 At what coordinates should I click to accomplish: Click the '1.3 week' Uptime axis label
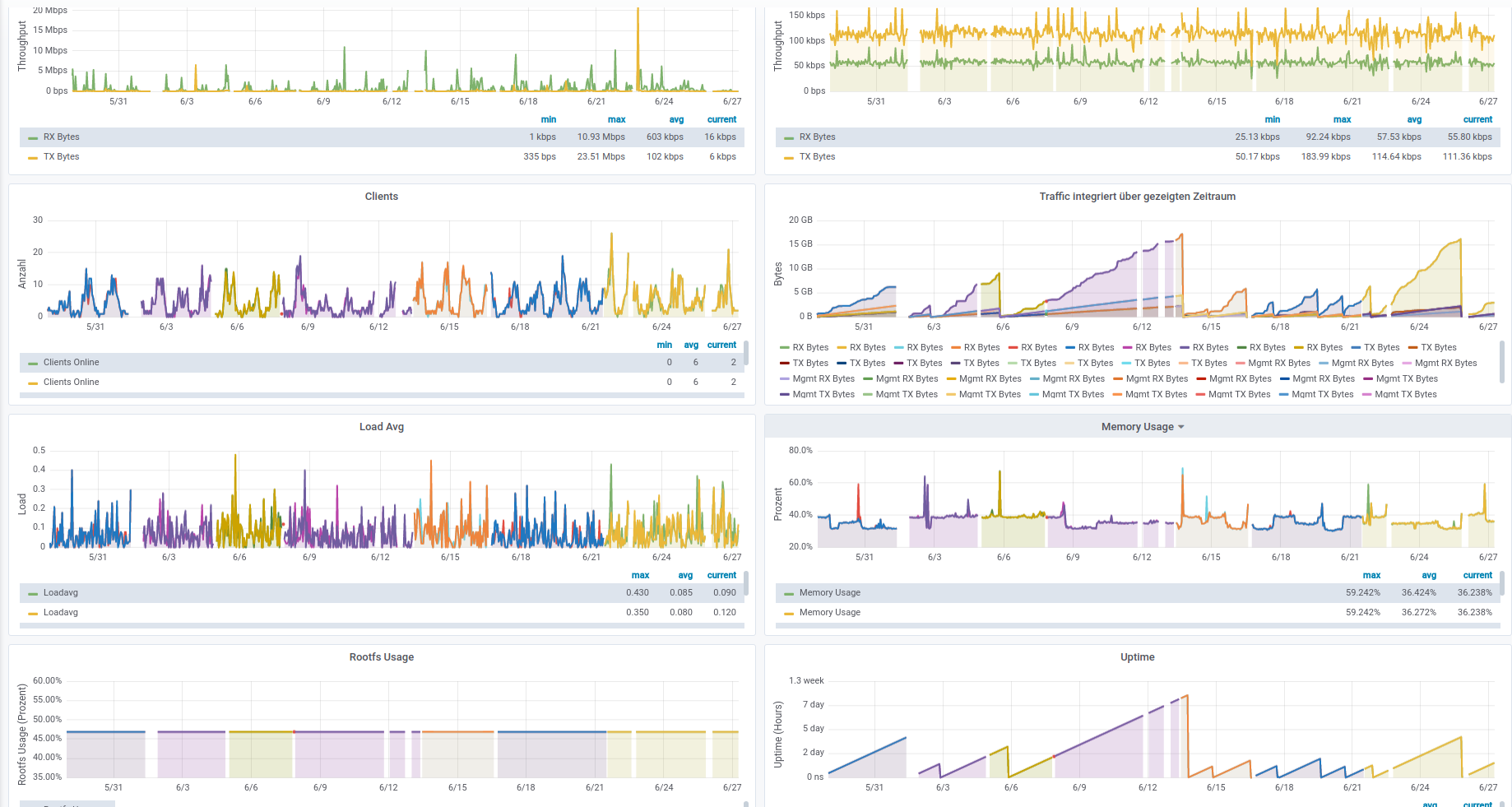point(806,681)
